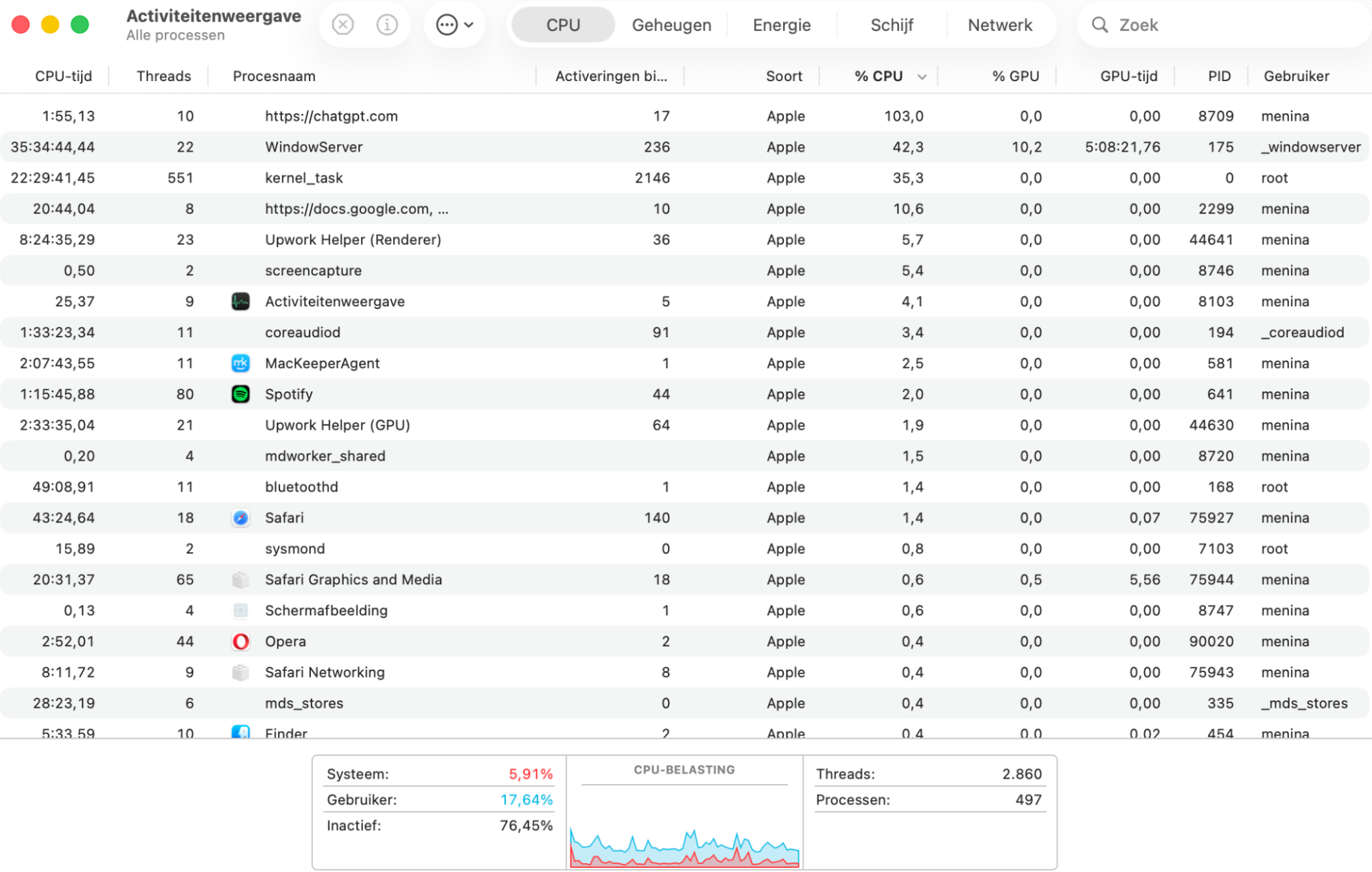This screenshot has width=1372, height=872.
Task: Click the Finder icon in process list
Action: [240, 732]
